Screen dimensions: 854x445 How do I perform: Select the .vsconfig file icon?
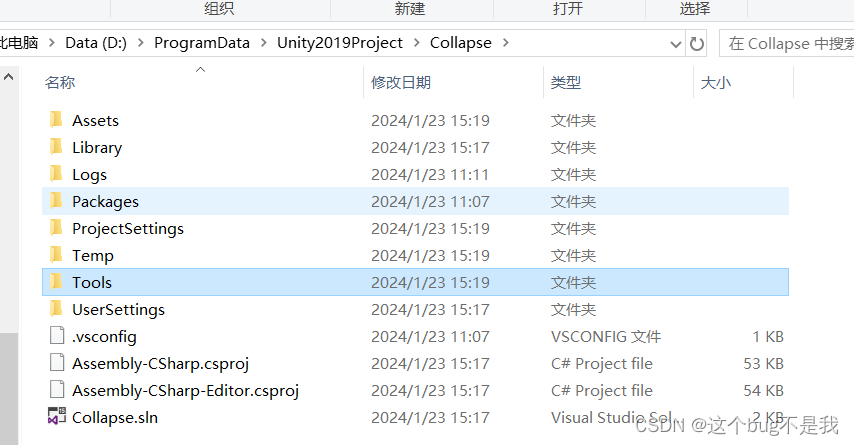pyautogui.click(x=57, y=336)
